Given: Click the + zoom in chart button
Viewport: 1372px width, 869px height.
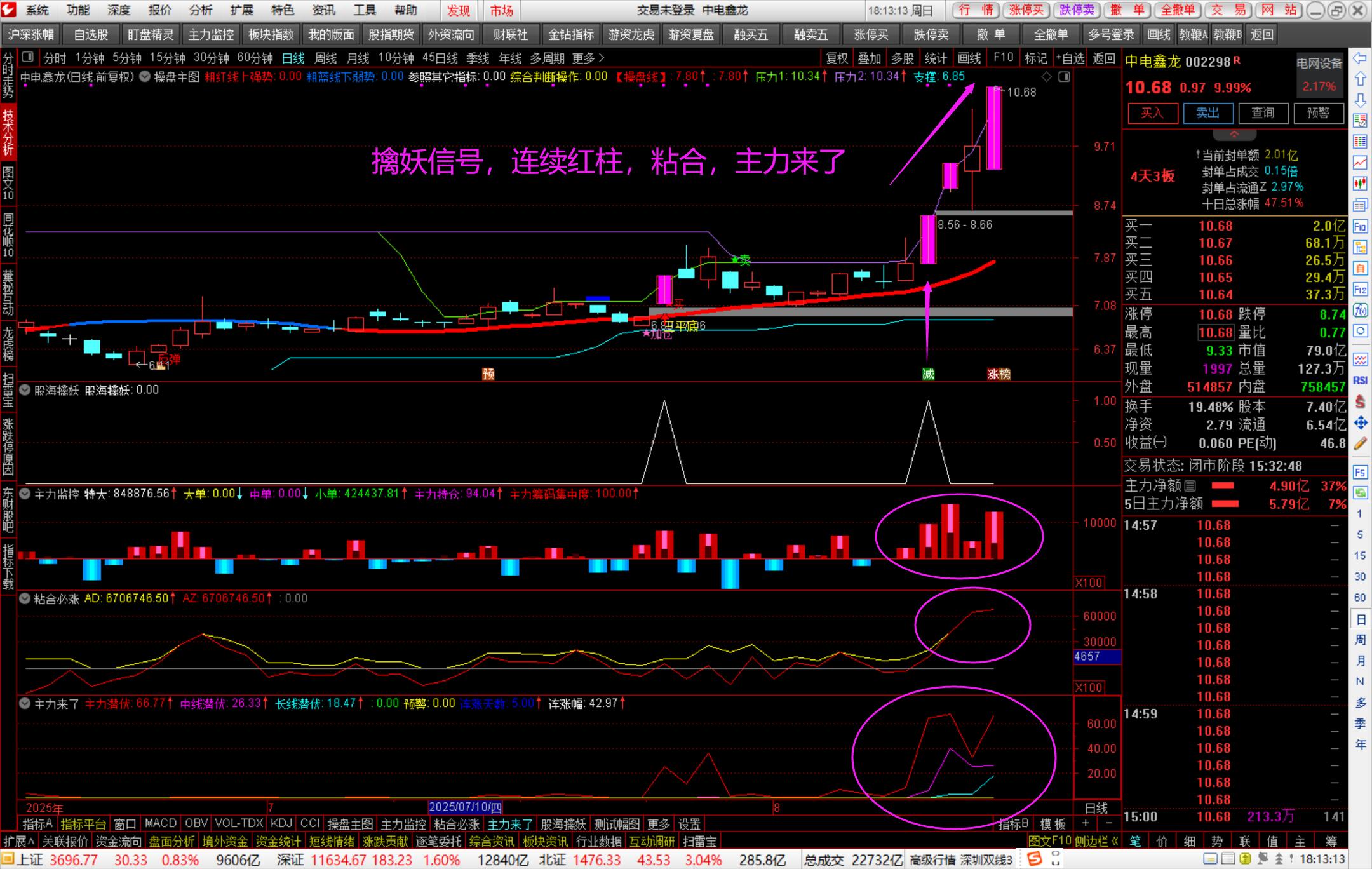Looking at the screenshot, I should click(x=1086, y=823).
